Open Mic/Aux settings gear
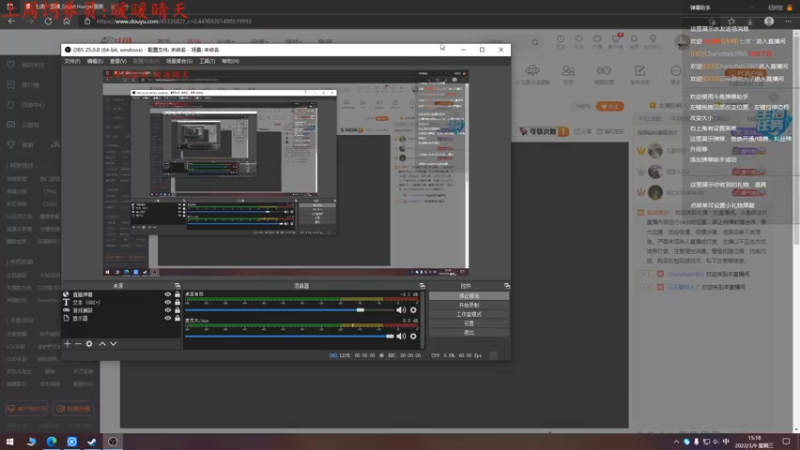The image size is (800, 450). click(x=413, y=336)
